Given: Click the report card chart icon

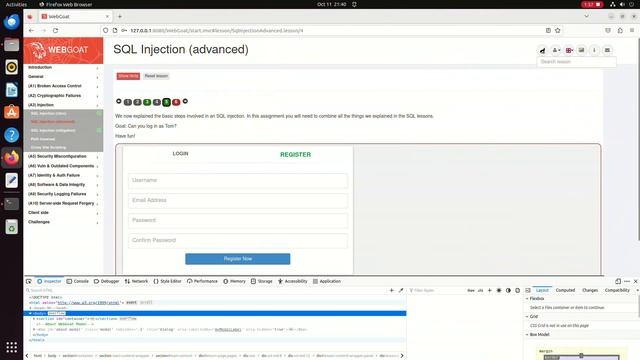Looking at the screenshot, I should click(x=581, y=50).
